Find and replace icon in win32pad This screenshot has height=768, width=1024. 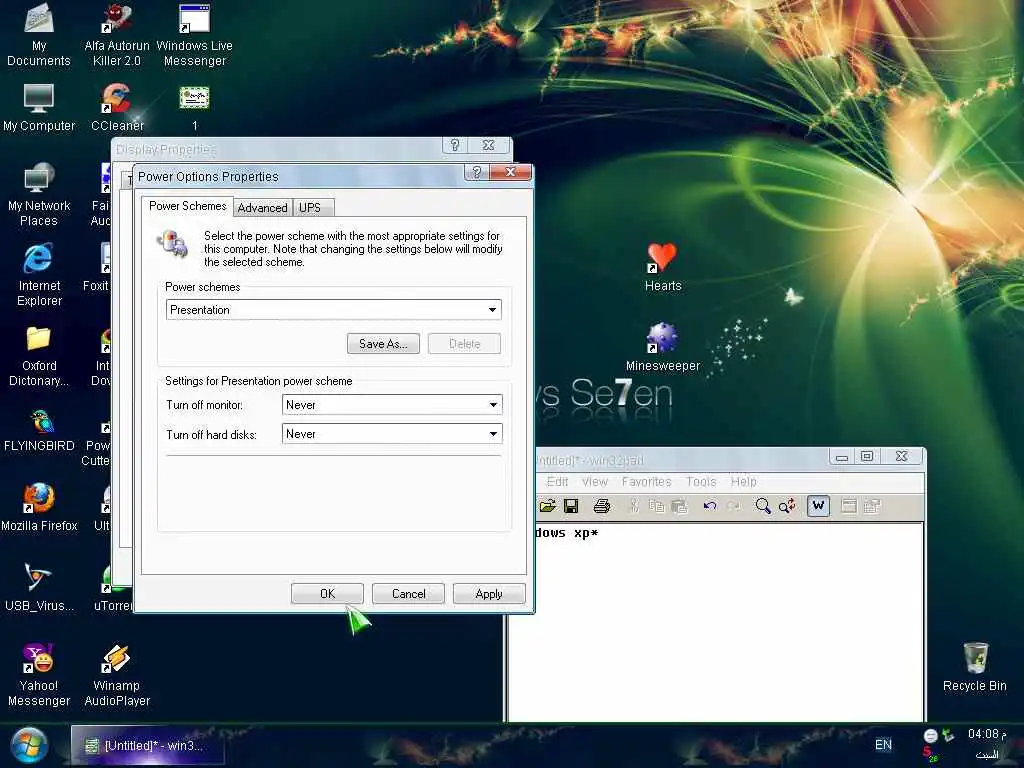tap(787, 506)
